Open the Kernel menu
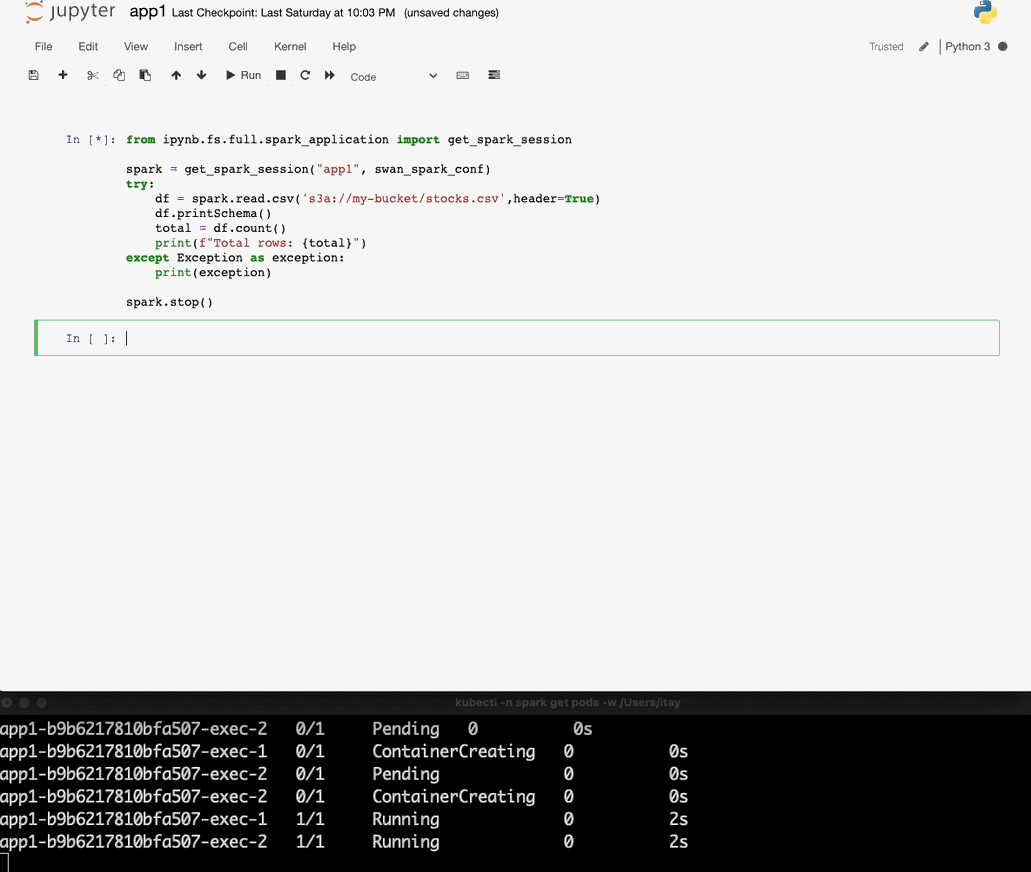 point(290,47)
